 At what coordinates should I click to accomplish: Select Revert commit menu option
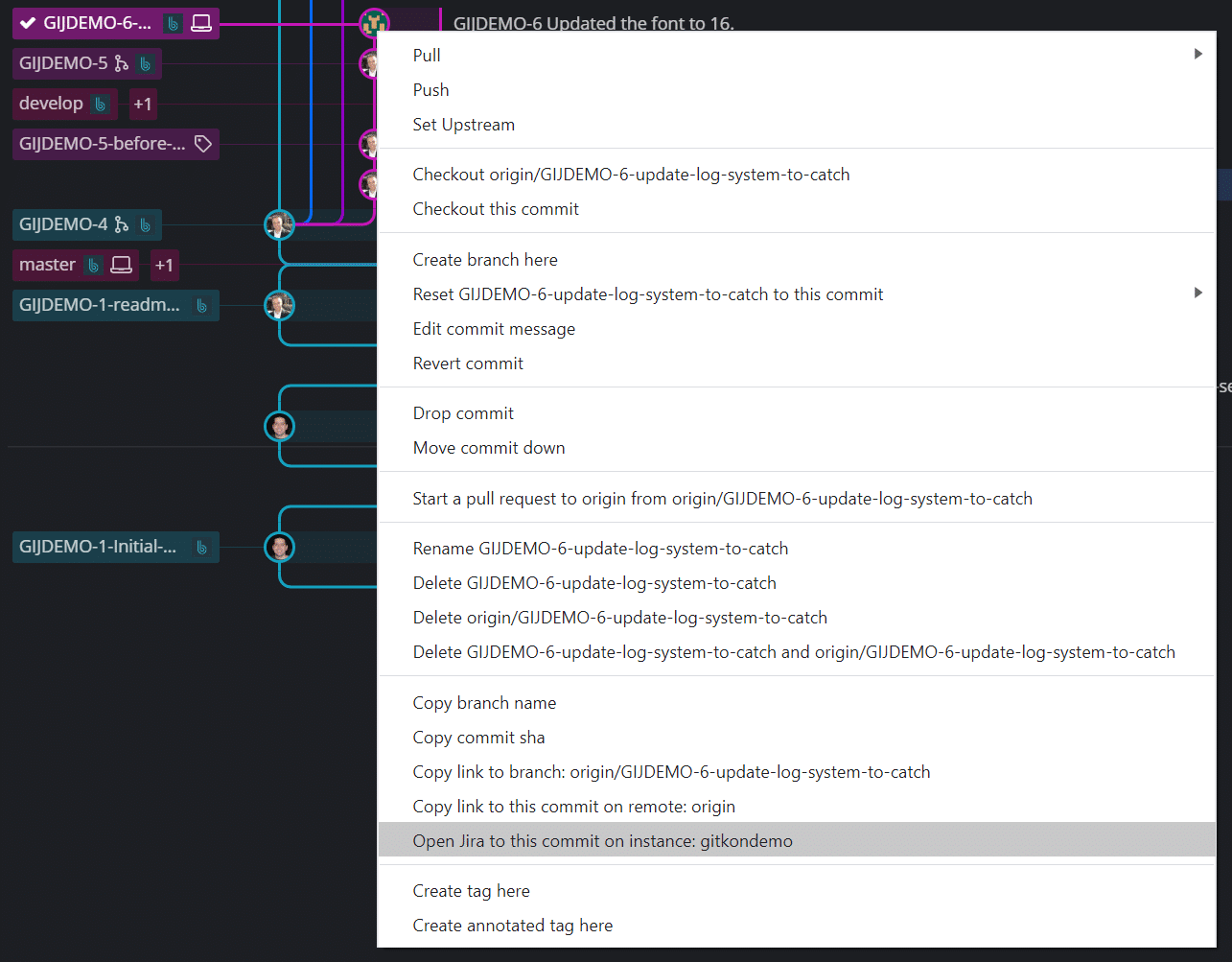(468, 363)
